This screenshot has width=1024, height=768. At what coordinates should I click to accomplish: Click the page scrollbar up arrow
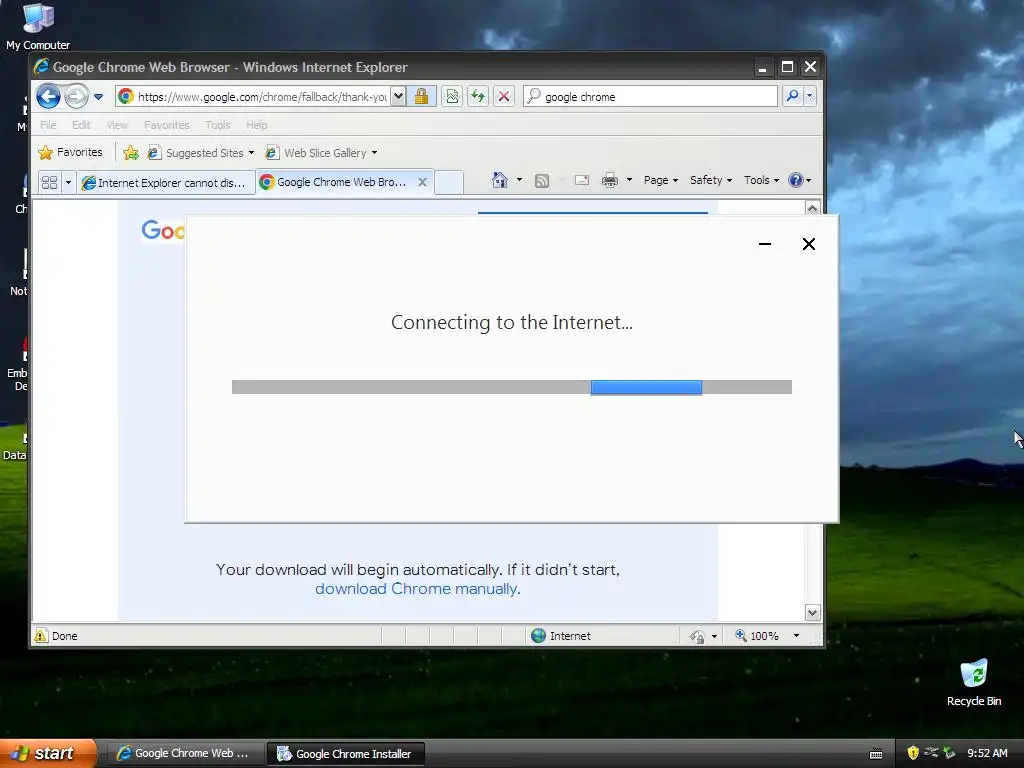click(812, 208)
